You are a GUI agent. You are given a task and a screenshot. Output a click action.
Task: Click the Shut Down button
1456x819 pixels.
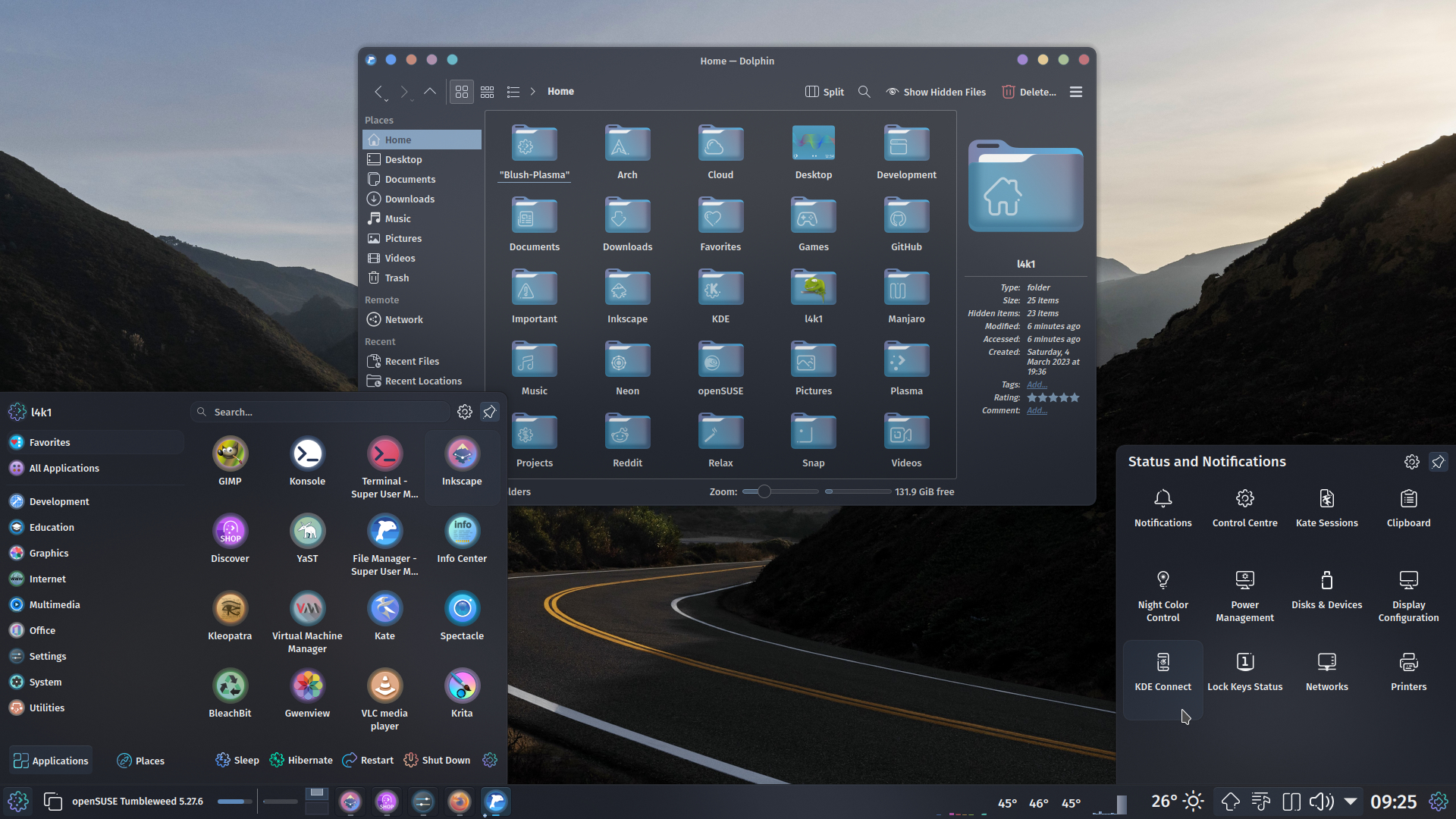tap(437, 760)
